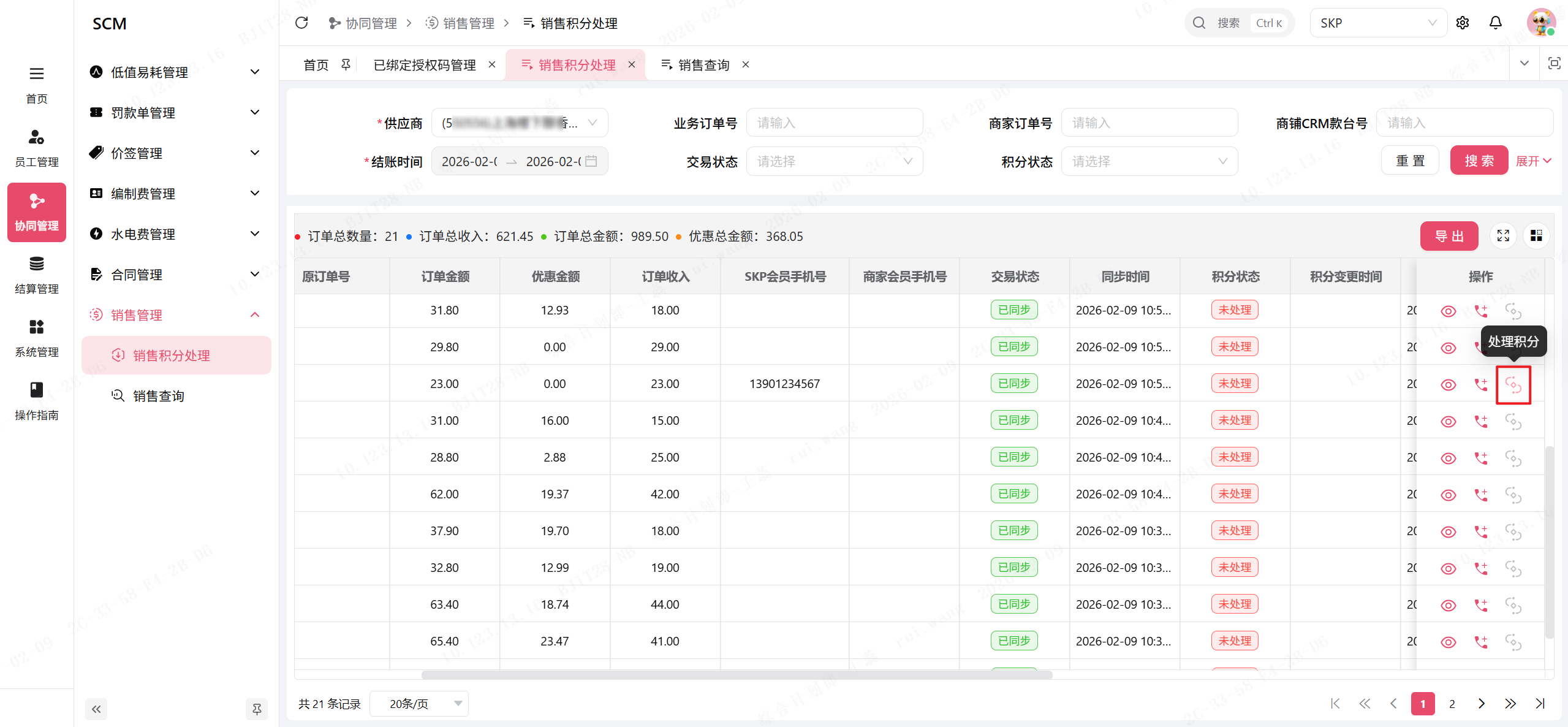Open settings gear in top bar
The height and width of the screenshot is (727, 1568).
tap(1463, 23)
